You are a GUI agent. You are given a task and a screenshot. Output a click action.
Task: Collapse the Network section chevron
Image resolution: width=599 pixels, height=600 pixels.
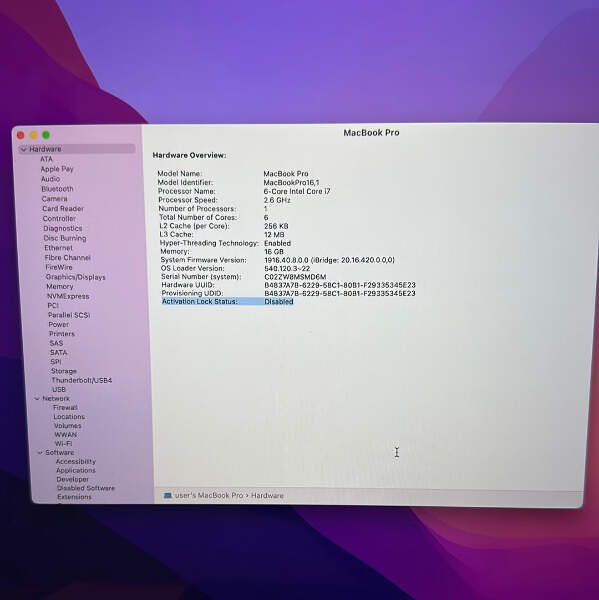[x=37, y=399]
